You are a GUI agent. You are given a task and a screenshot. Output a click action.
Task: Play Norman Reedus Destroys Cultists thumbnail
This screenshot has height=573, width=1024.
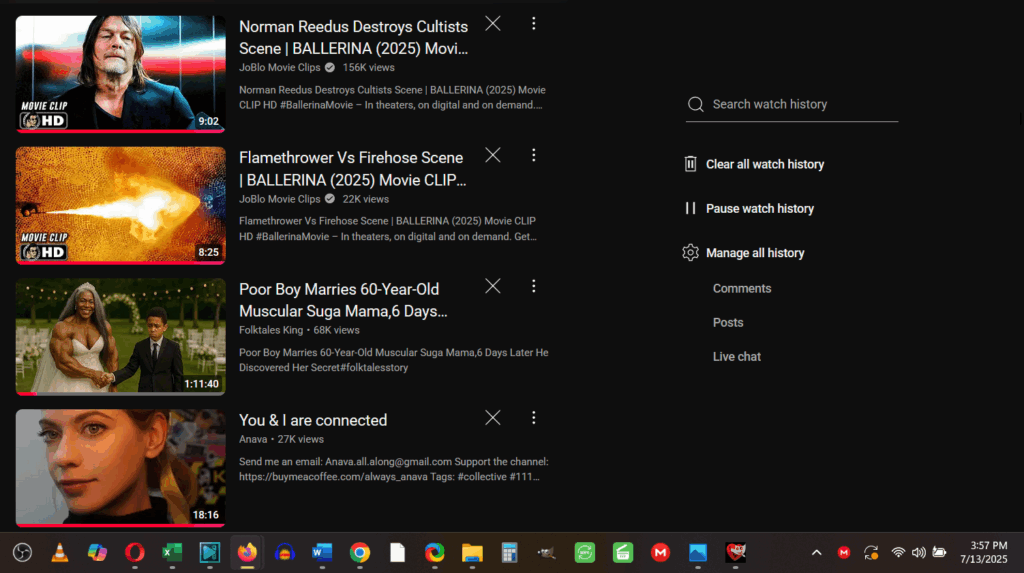coord(121,74)
